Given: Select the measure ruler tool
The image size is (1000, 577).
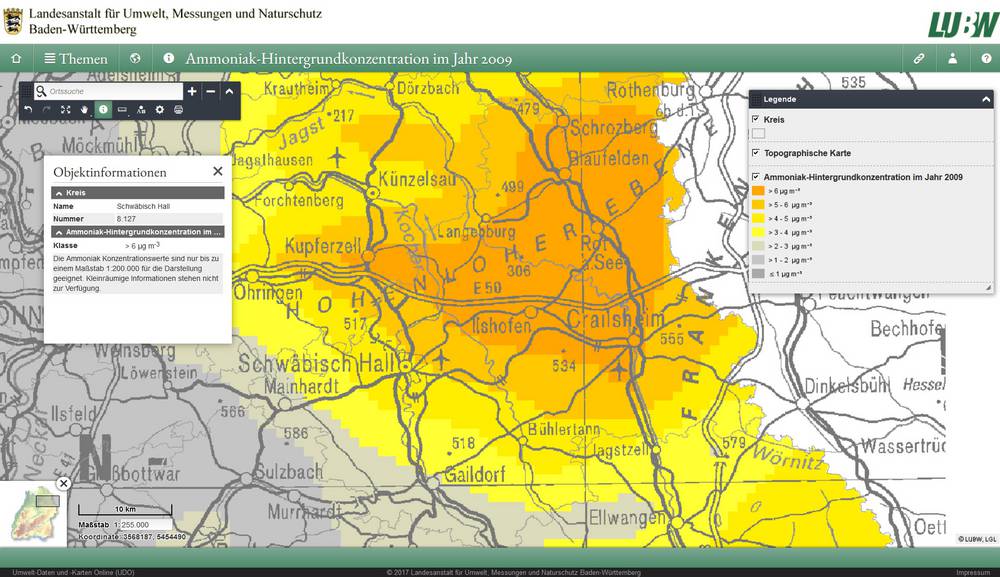Looking at the screenshot, I should tap(122, 109).
